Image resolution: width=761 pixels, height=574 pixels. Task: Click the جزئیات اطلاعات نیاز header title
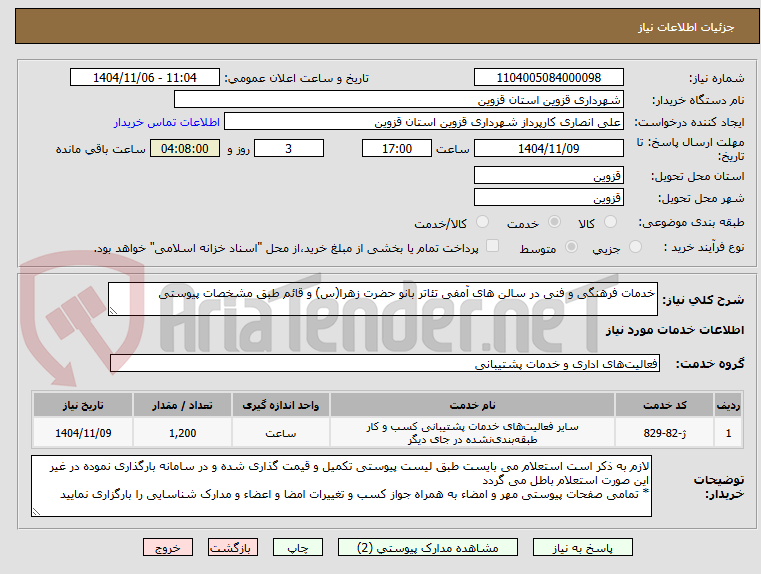[685, 27]
